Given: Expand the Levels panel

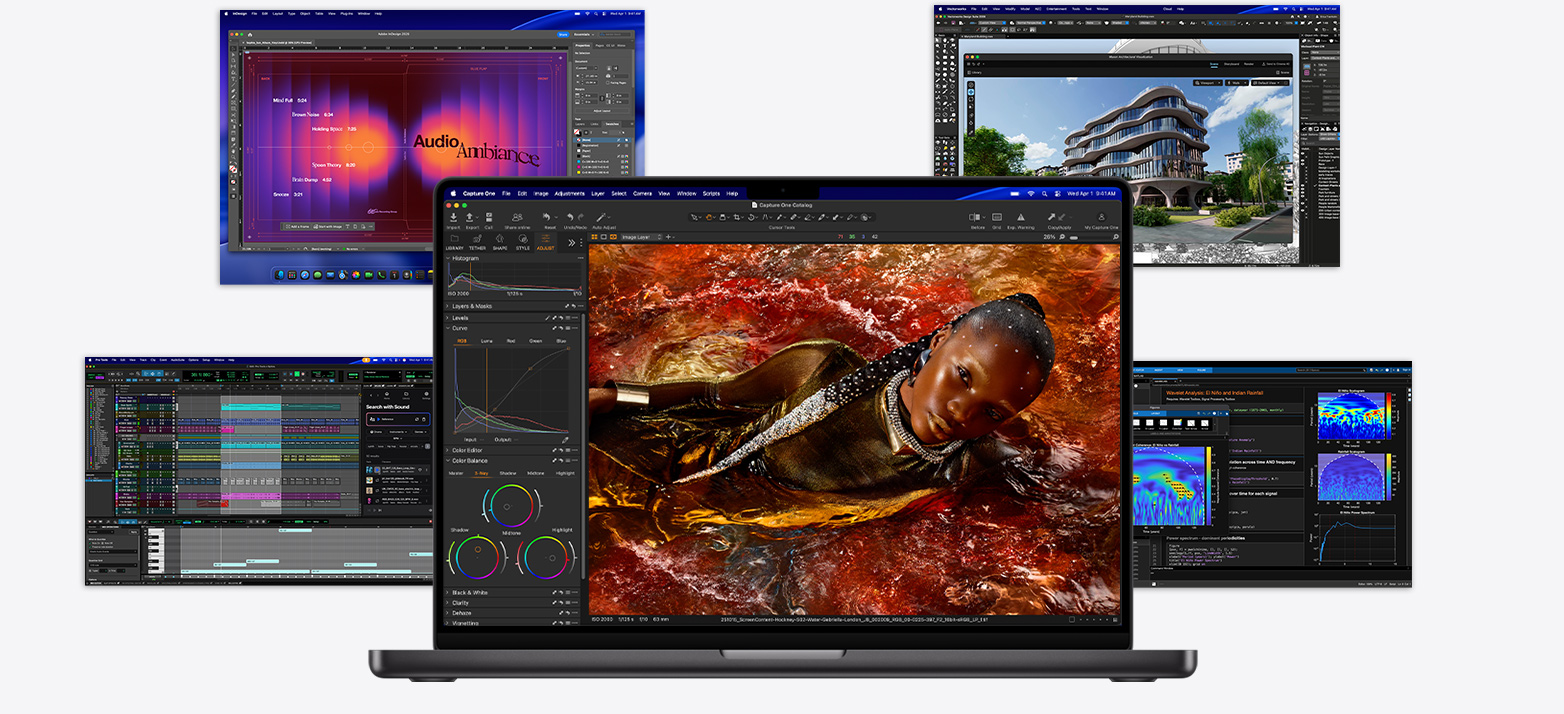Looking at the screenshot, I should (x=448, y=318).
